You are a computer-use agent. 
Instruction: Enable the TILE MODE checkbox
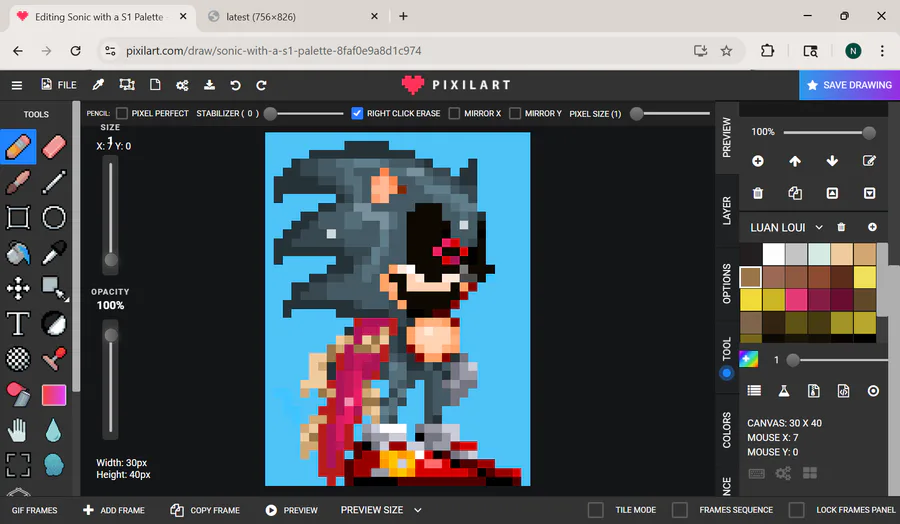(x=595, y=510)
